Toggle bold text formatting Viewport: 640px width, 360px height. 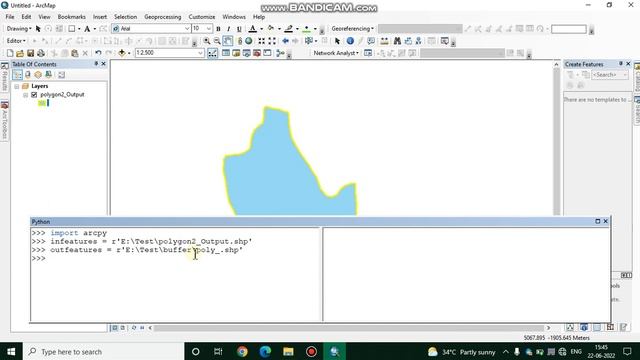coord(218,29)
